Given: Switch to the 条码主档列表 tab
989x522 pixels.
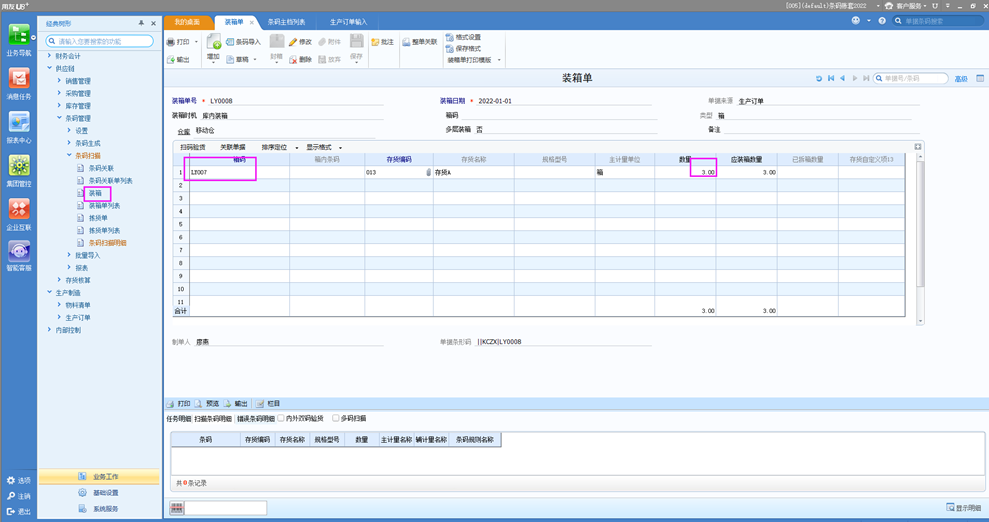Looking at the screenshot, I should (286, 22).
